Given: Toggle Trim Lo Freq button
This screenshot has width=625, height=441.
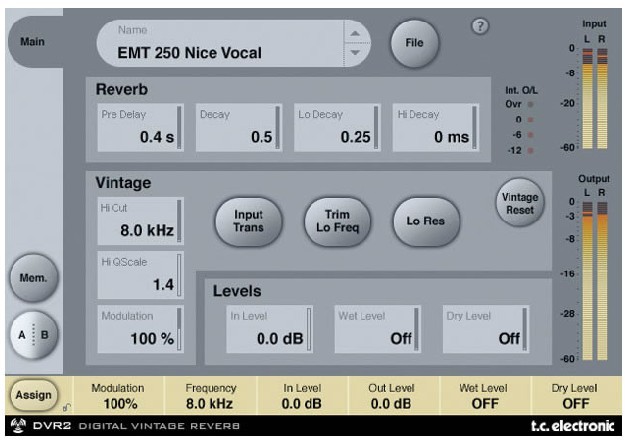Looking at the screenshot, I should pos(331,219).
